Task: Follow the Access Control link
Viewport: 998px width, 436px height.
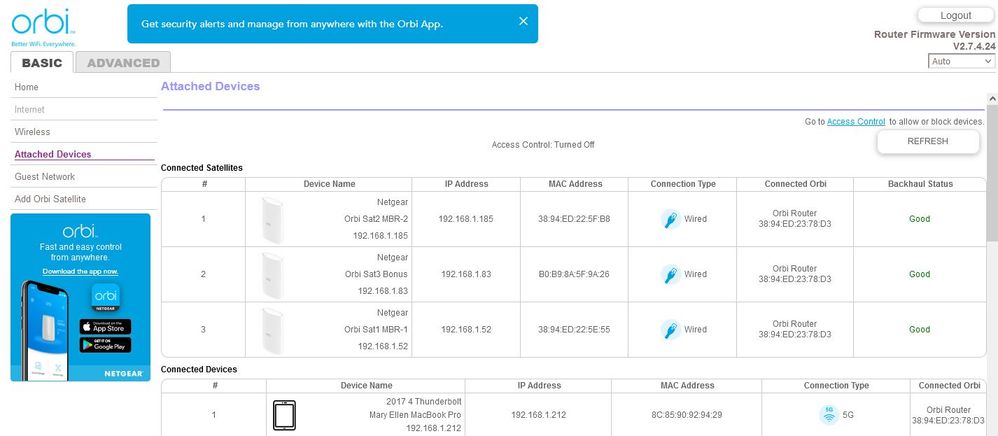Action: point(856,122)
